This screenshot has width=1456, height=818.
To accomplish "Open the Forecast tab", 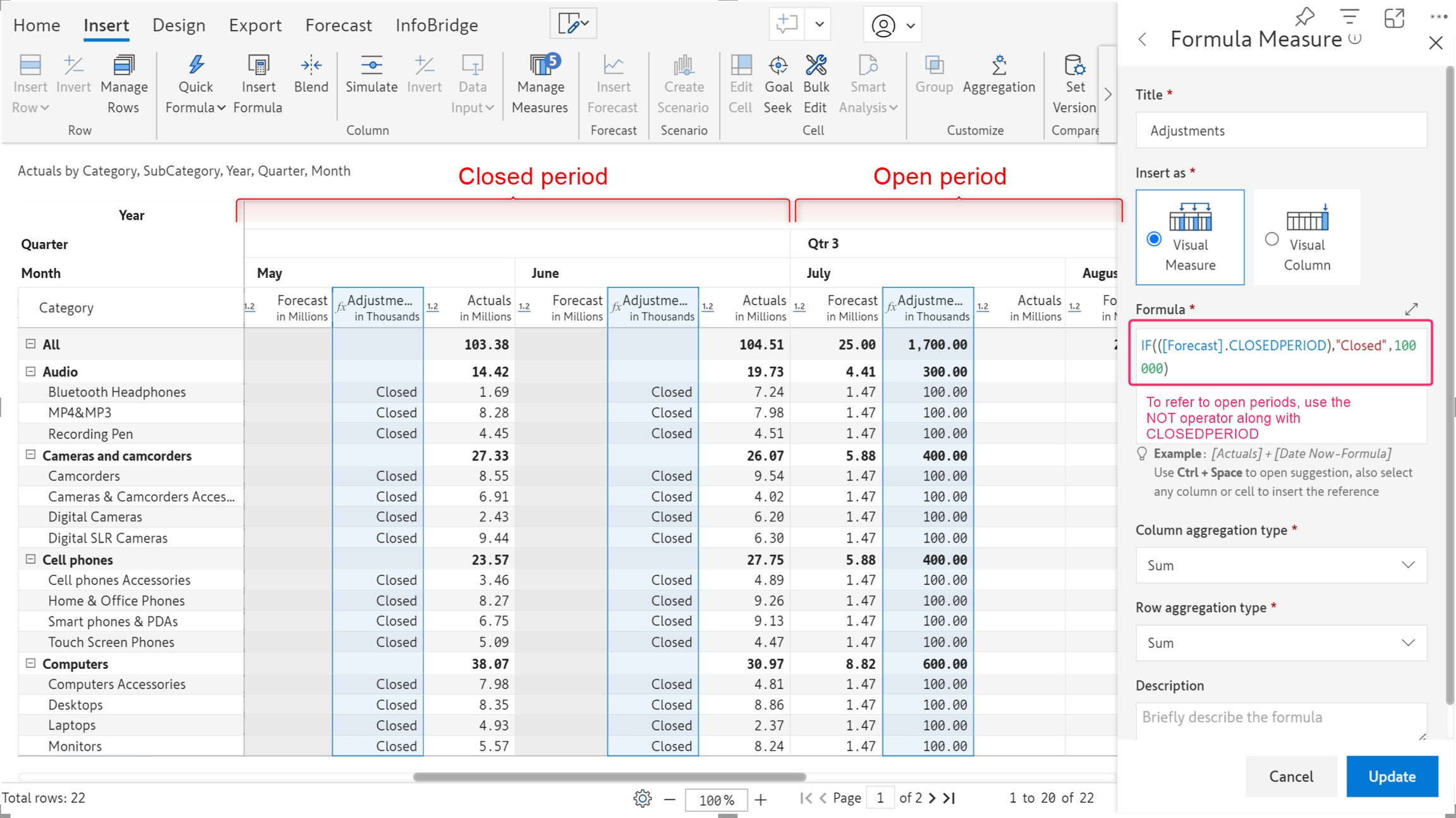I will (338, 25).
